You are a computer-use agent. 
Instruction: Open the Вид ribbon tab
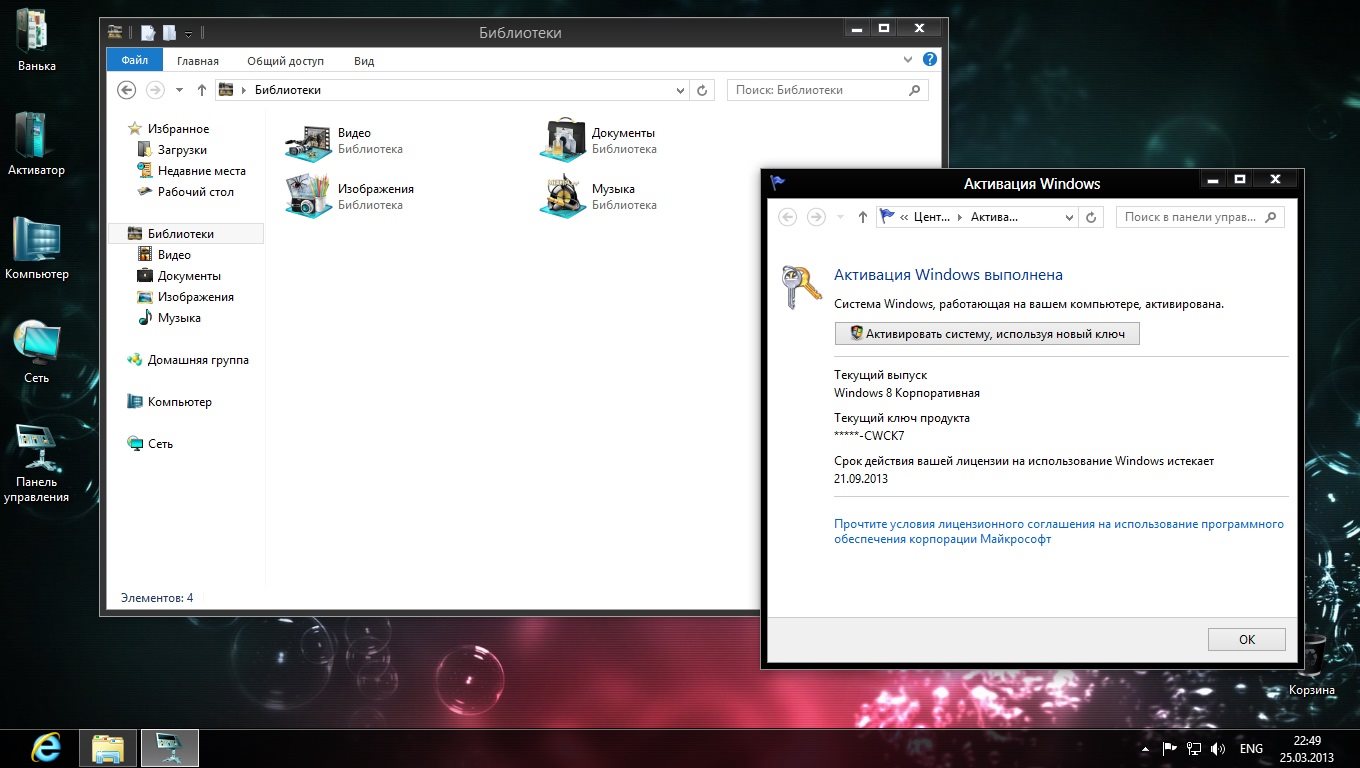point(364,61)
